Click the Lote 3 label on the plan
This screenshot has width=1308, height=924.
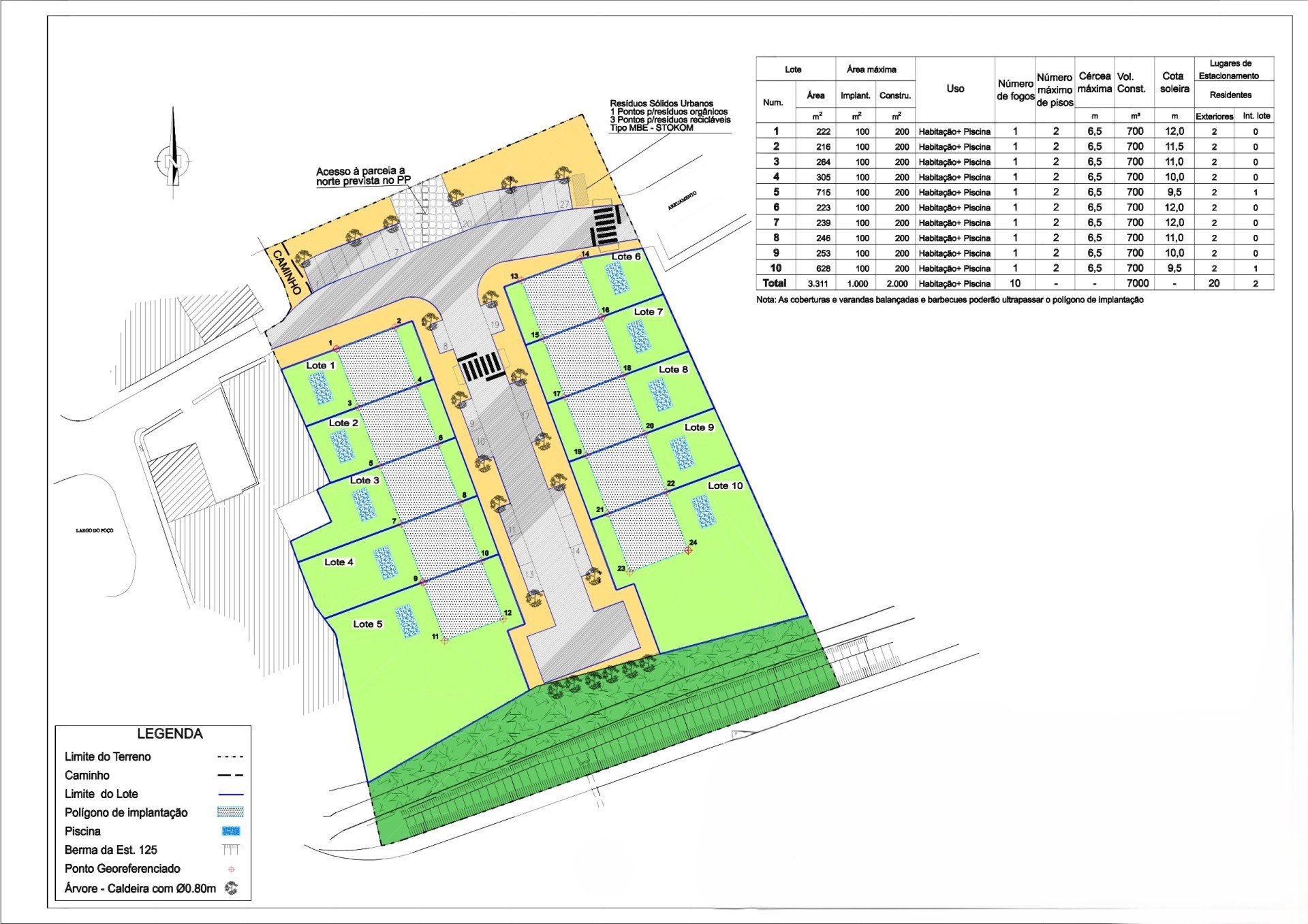tap(364, 480)
